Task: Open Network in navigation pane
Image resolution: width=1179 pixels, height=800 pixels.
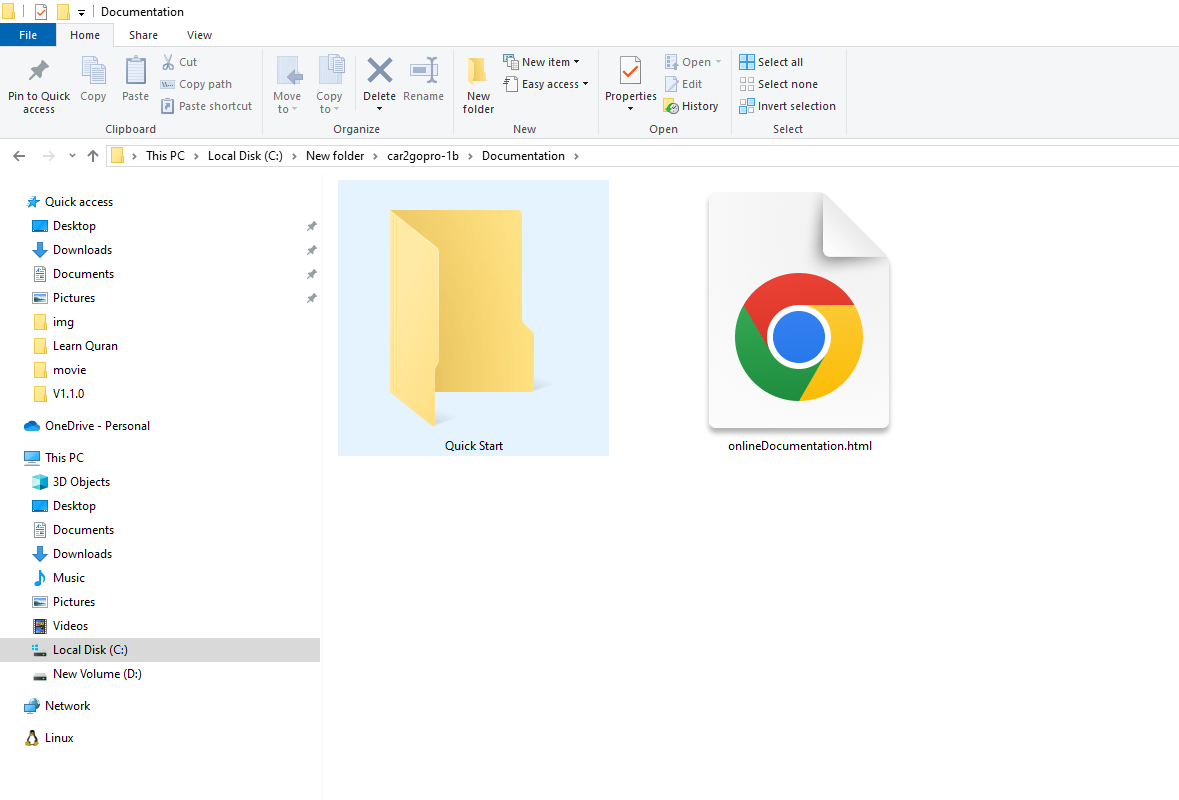Action: click(57, 705)
